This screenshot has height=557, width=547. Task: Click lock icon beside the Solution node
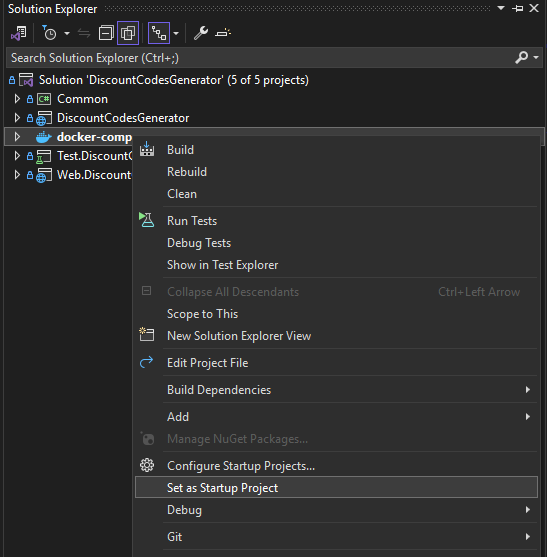[12, 80]
